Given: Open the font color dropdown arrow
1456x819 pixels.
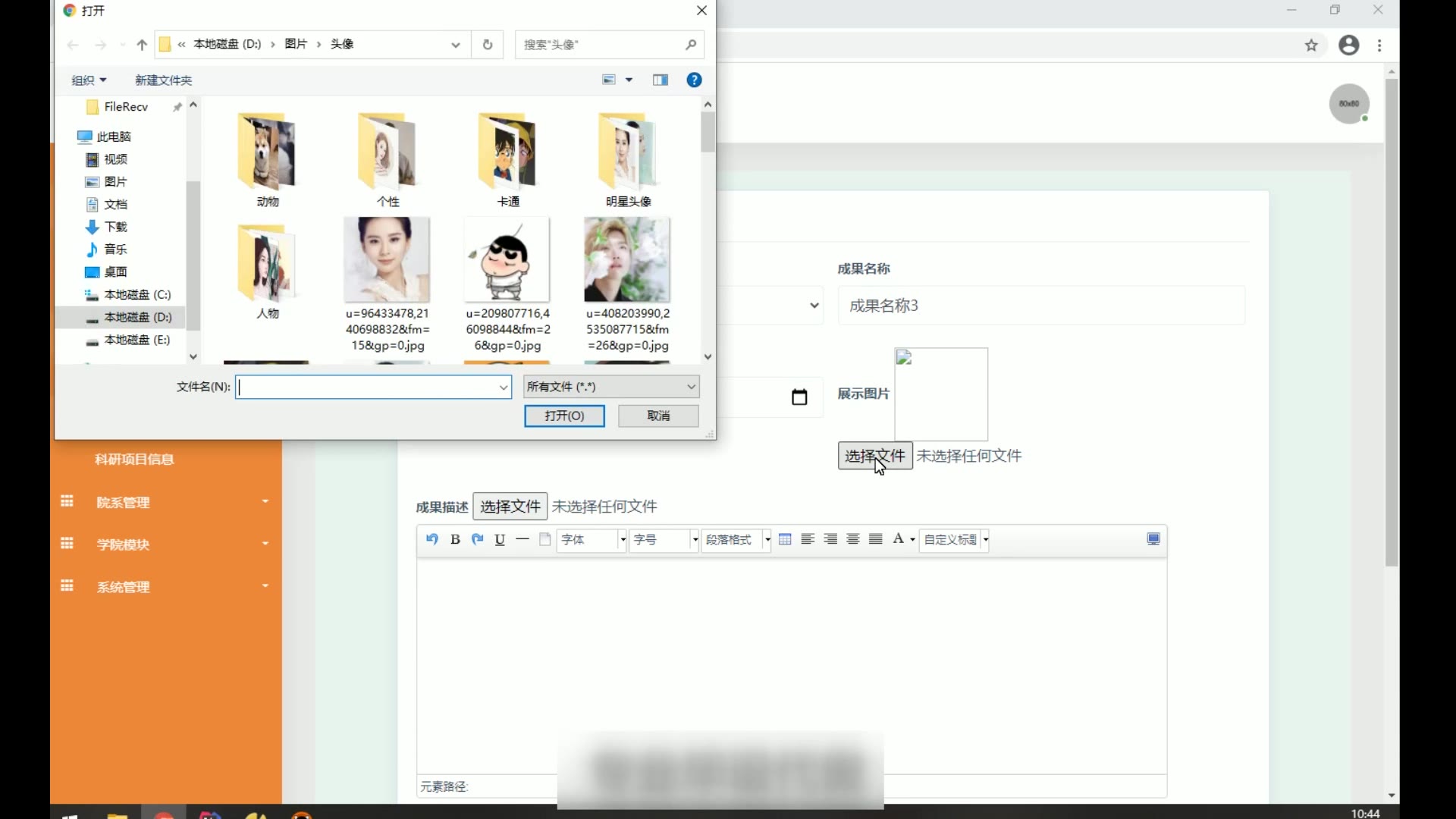Looking at the screenshot, I should pyautogui.click(x=912, y=540).
